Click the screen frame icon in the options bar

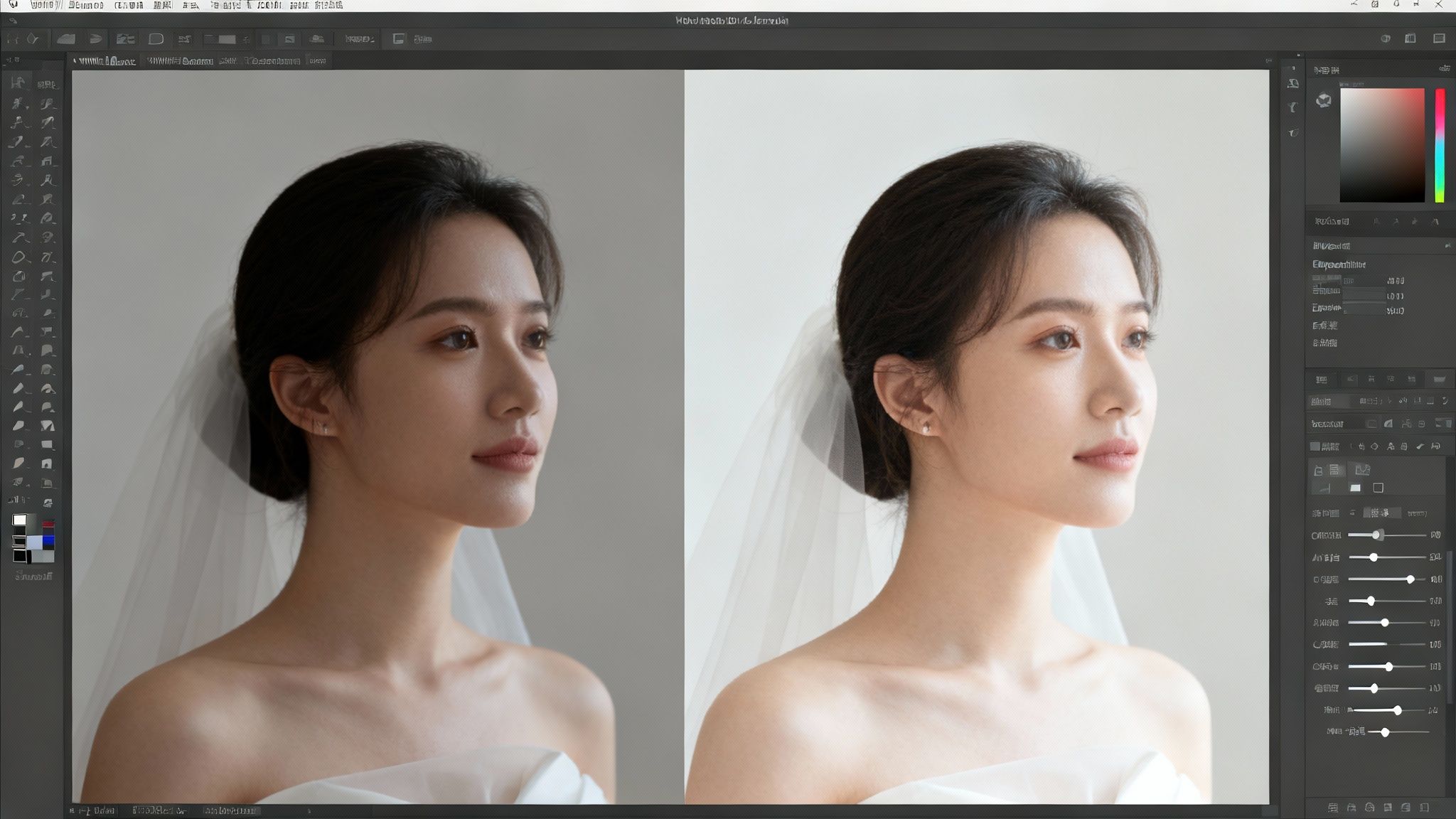click(x=399, y=39)
